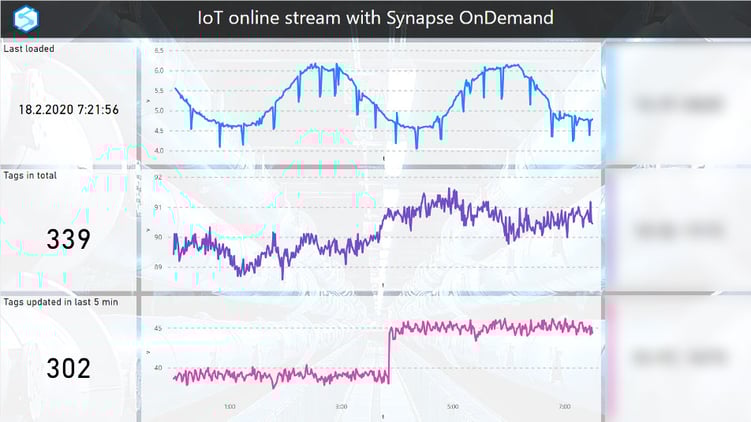Click the '6.0' y-axis label on blue chart
The image size is (751, 422).
tap(159, 70)
